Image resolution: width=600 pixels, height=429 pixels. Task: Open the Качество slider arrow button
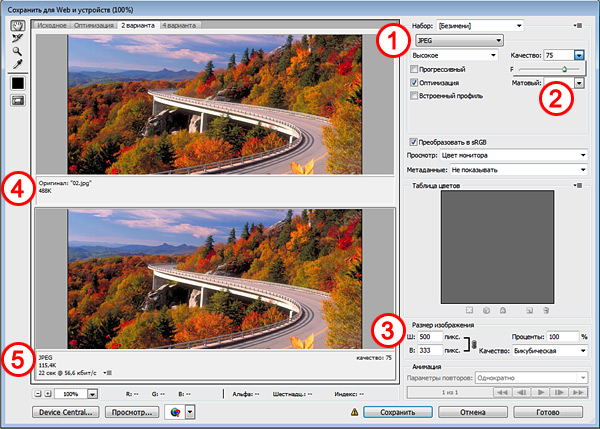tap(579, 55)
